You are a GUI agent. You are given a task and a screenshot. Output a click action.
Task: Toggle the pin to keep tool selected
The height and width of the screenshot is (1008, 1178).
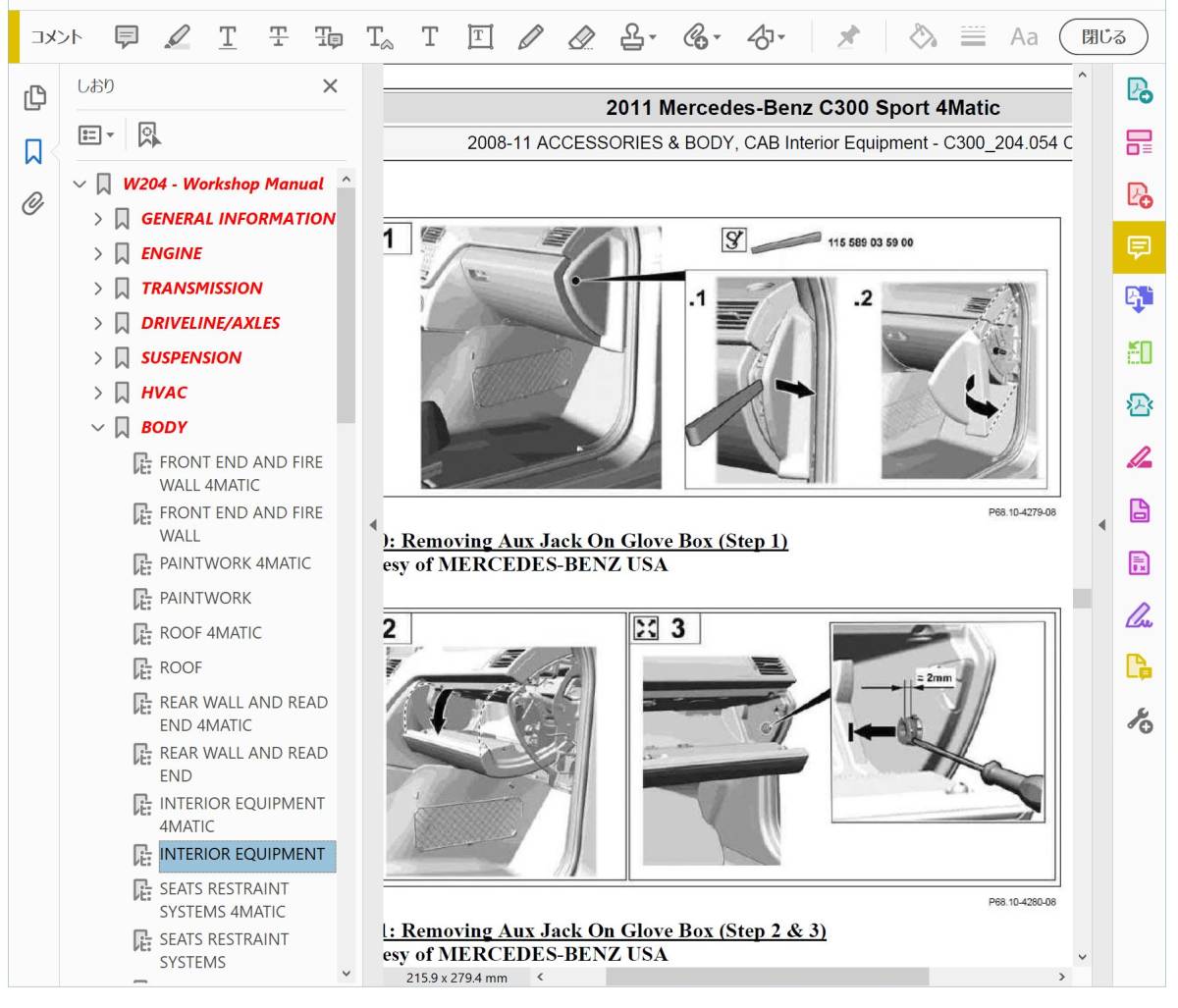click(x=847, y=37)
